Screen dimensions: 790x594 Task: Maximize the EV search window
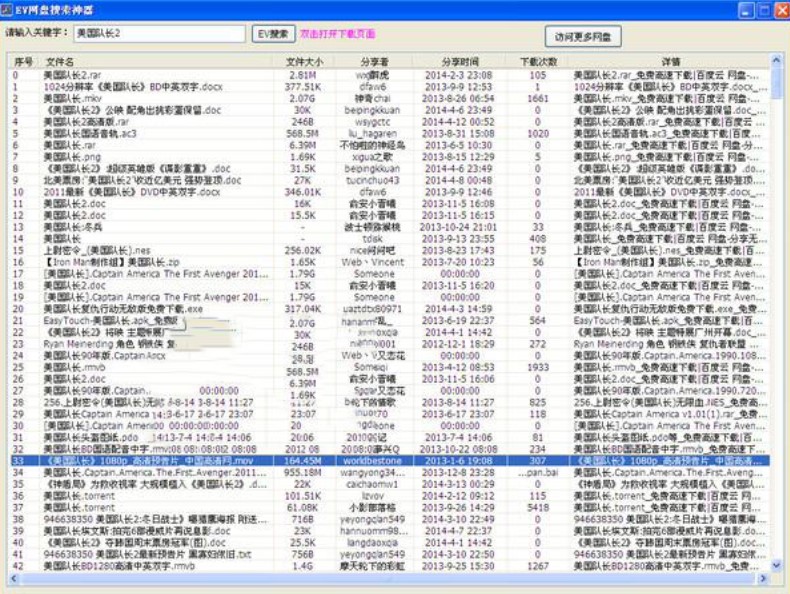pyautogui.click(x=764, y=10)
